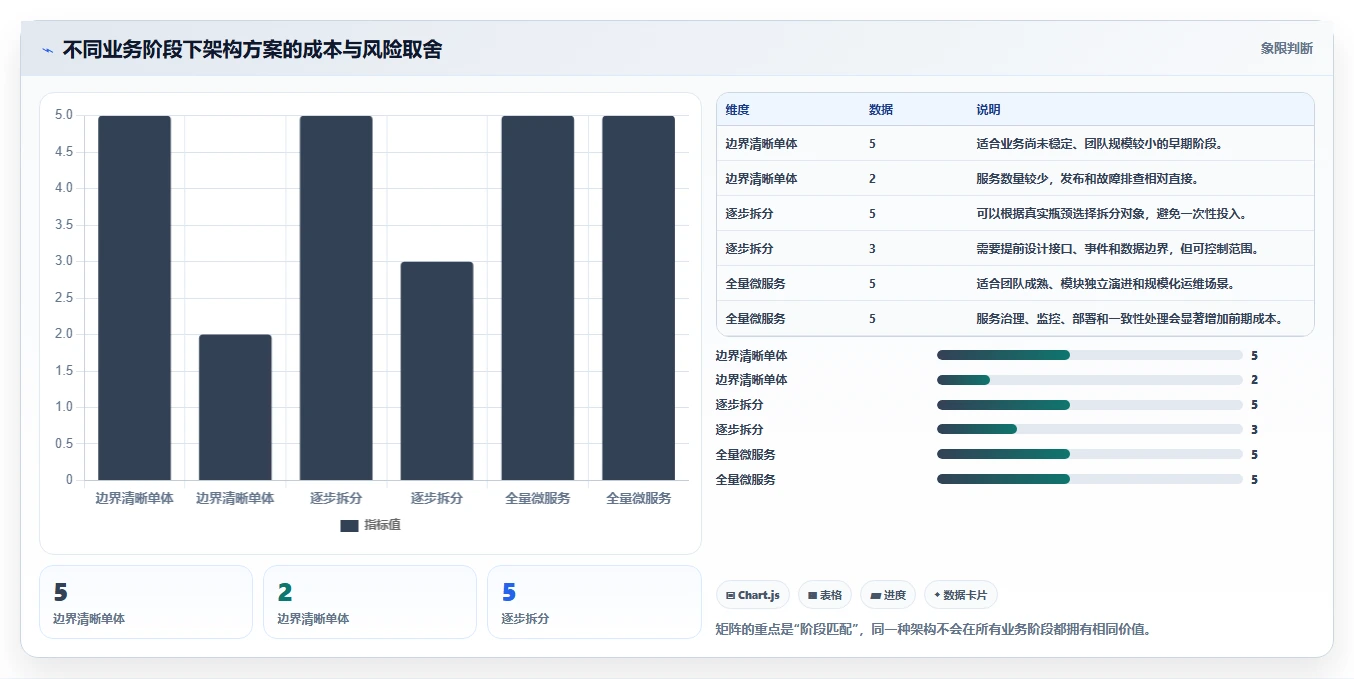Click the 象限判断 badge
The width and height of the screenshot is (1354, 679).
point(1287,48)
